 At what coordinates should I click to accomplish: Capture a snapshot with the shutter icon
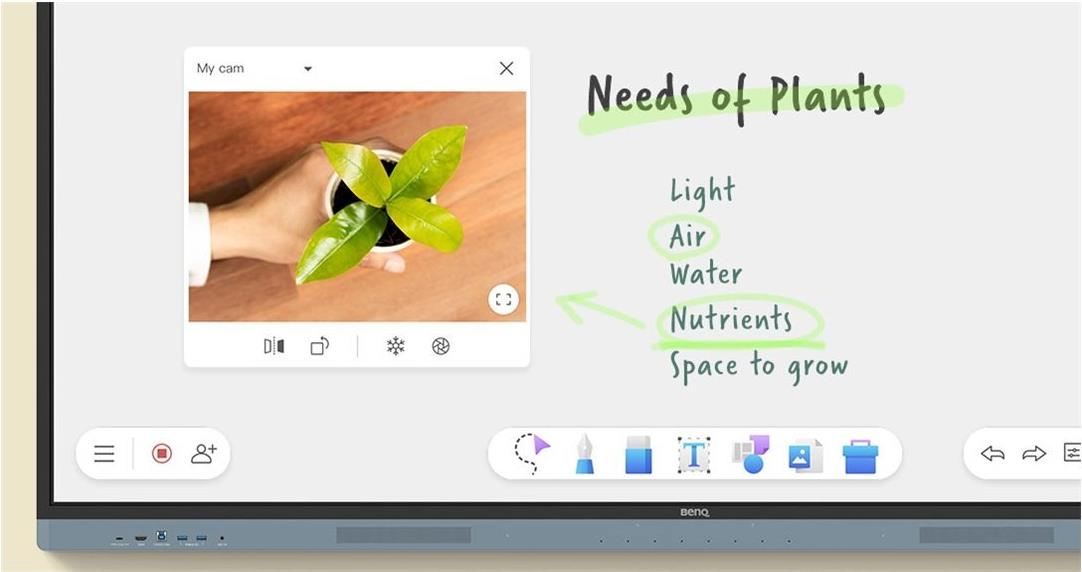pyautogui.click(x=441, y=346)
